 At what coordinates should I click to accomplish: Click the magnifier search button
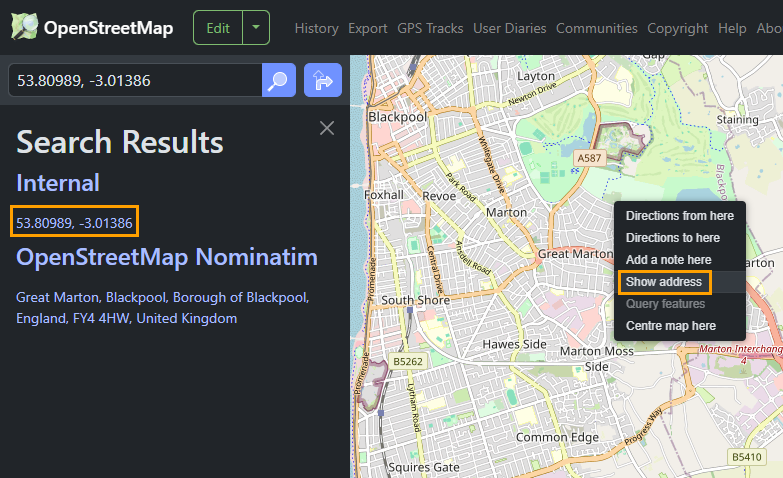coord(279,80)
